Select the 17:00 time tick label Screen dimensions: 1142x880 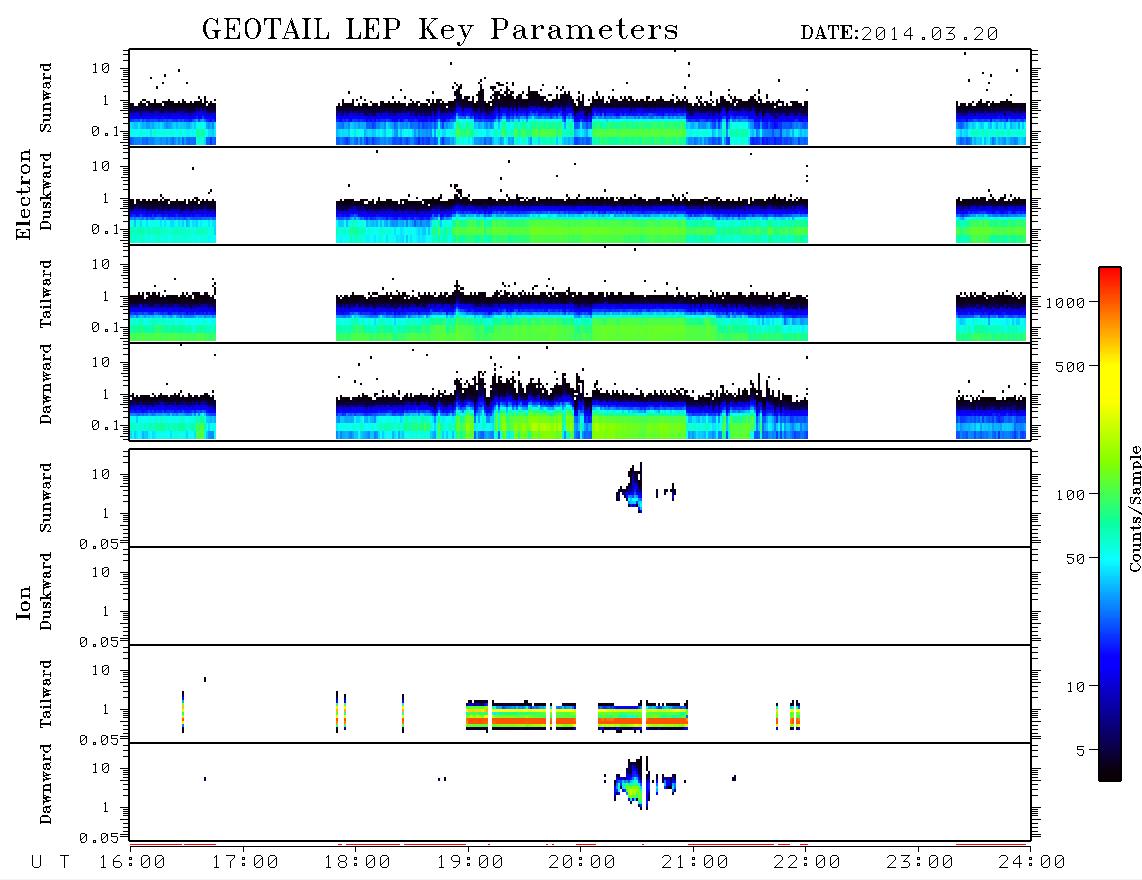pos(245,862)
